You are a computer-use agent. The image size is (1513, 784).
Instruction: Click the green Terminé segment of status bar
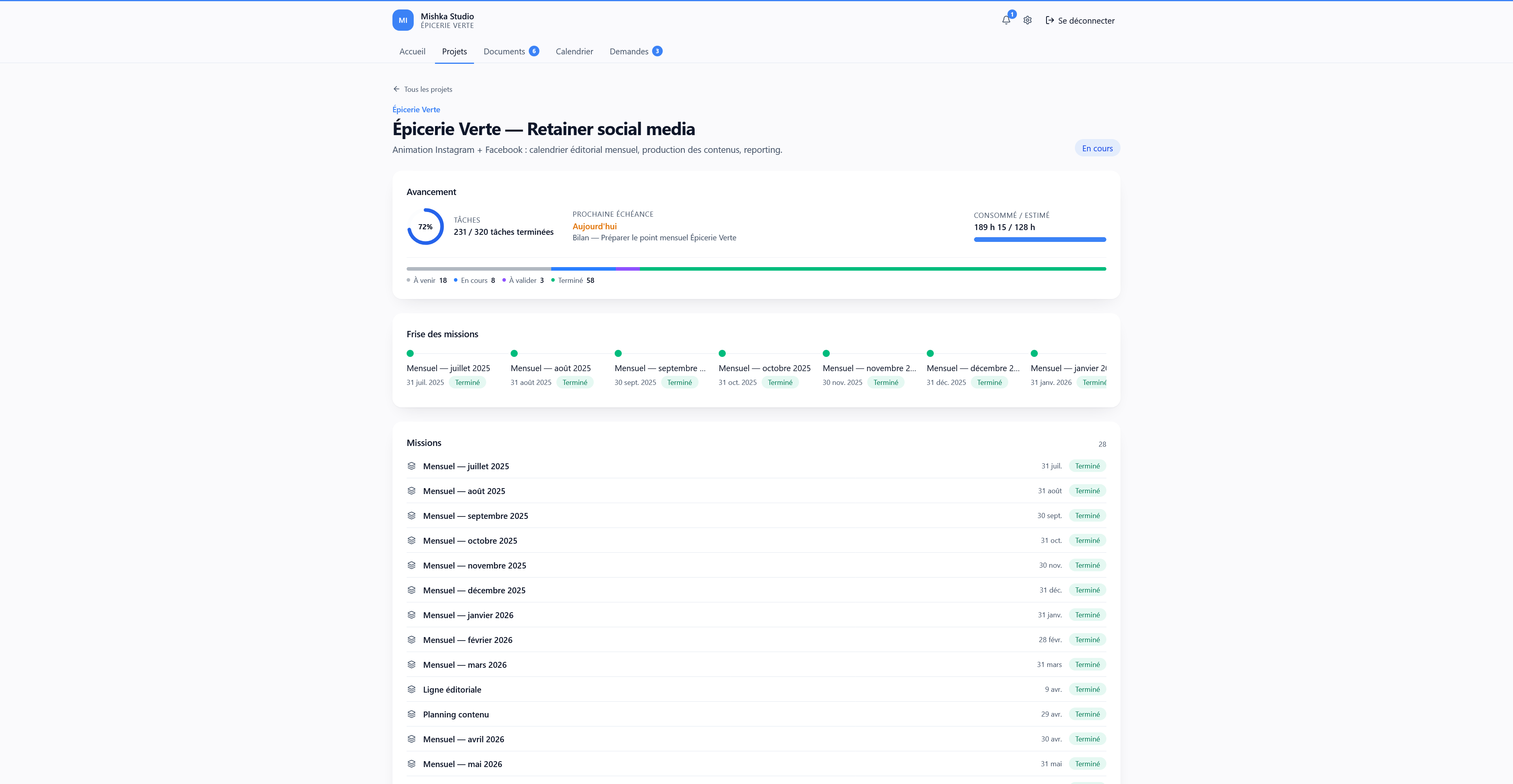click(x=873, y=269)
